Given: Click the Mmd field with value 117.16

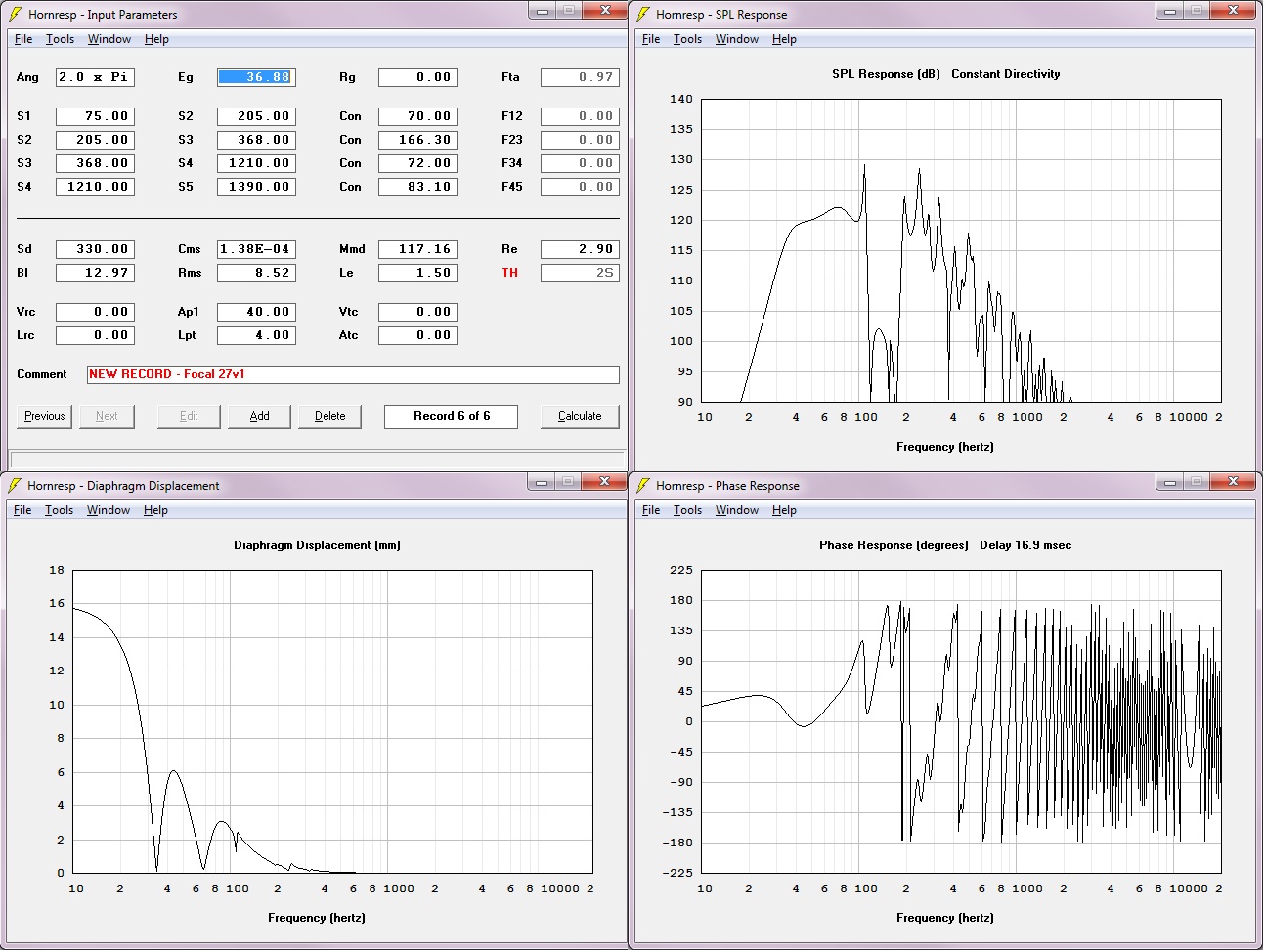Looking at the screenshot, I should click(x=417, y=249).
